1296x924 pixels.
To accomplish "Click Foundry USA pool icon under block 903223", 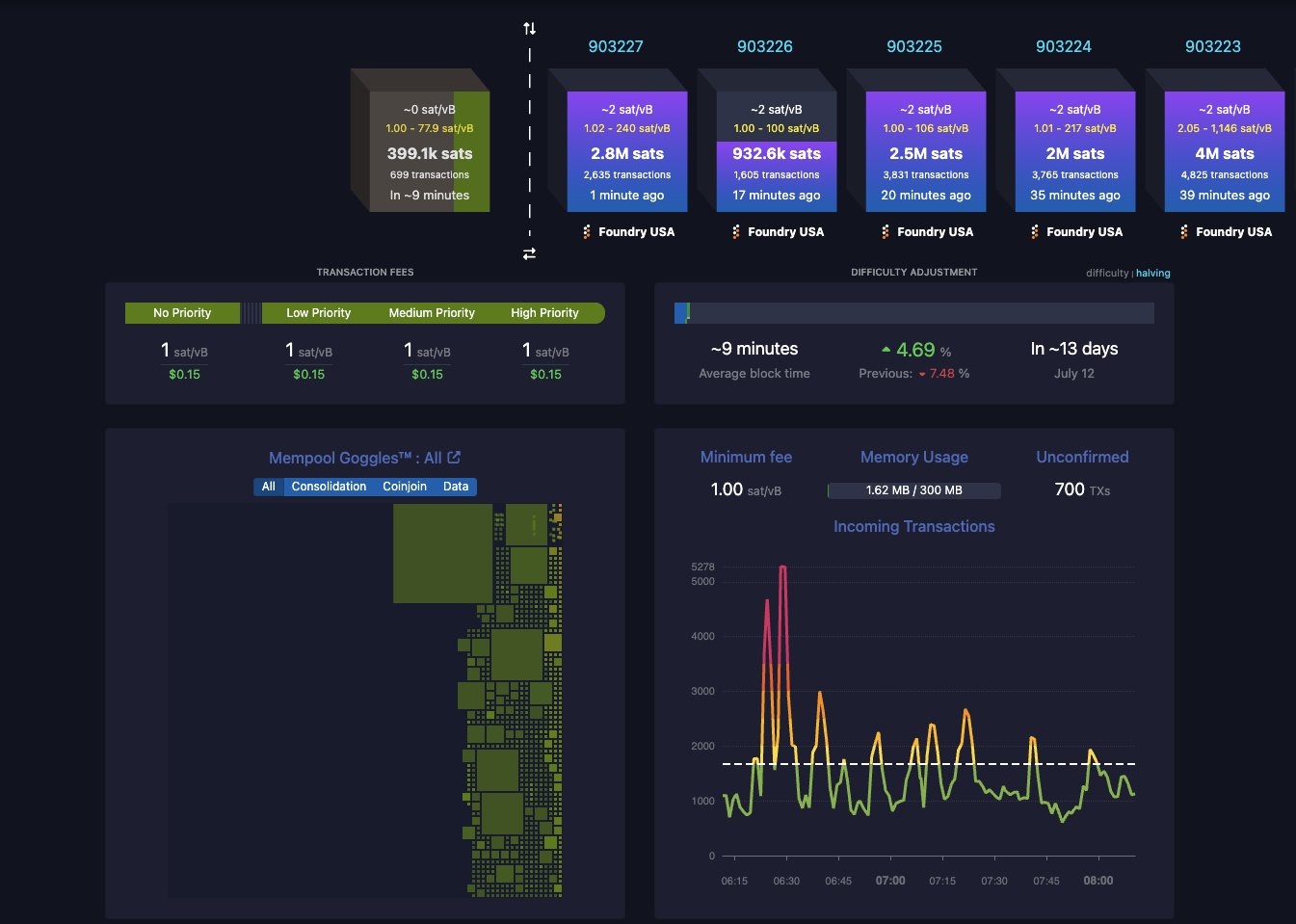I will coord(1184,231).
